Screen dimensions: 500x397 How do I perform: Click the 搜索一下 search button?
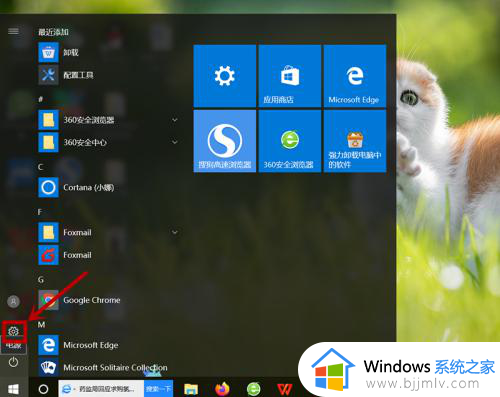tap(159, 389)
